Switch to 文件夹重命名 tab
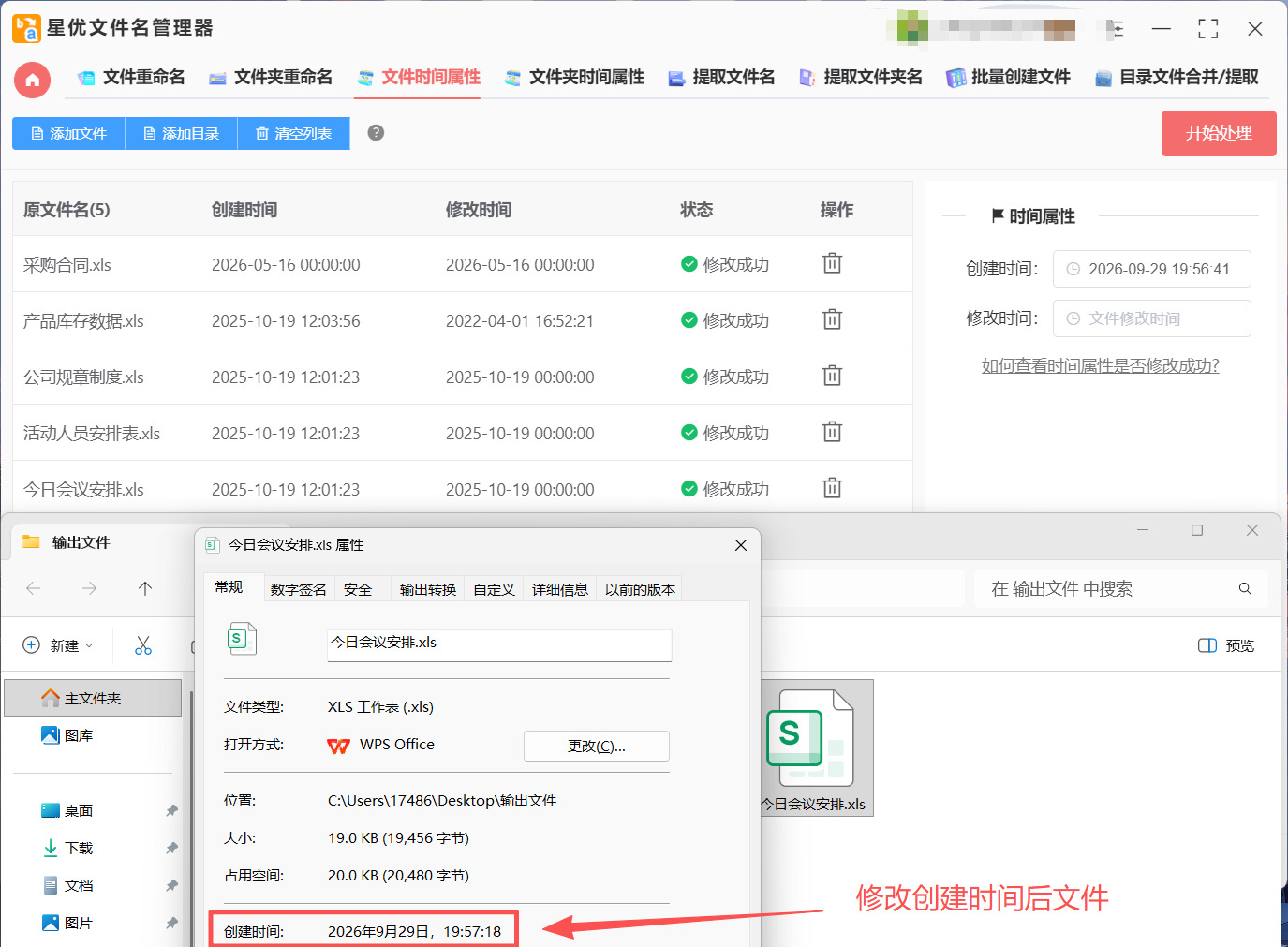The height and width of the screenshot is (947, 1288). [270, 78]
